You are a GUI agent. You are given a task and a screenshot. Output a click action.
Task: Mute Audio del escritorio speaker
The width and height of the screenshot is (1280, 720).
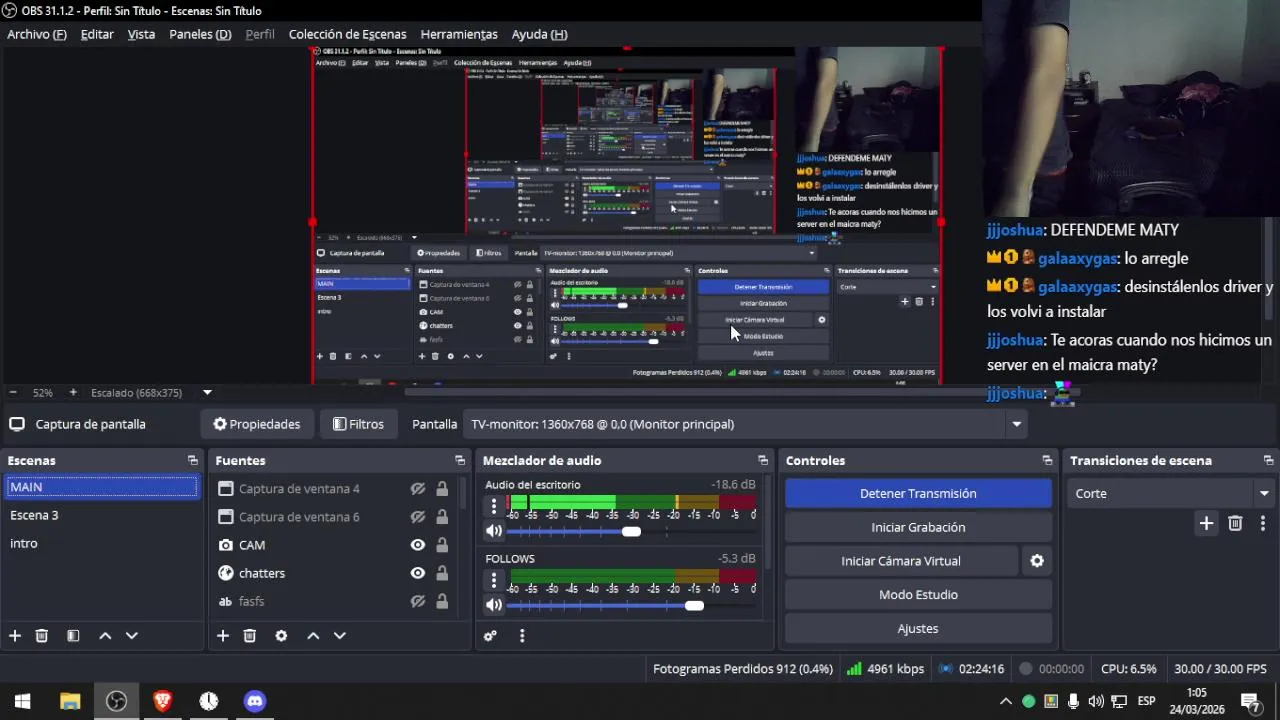(x=493, y=532)
